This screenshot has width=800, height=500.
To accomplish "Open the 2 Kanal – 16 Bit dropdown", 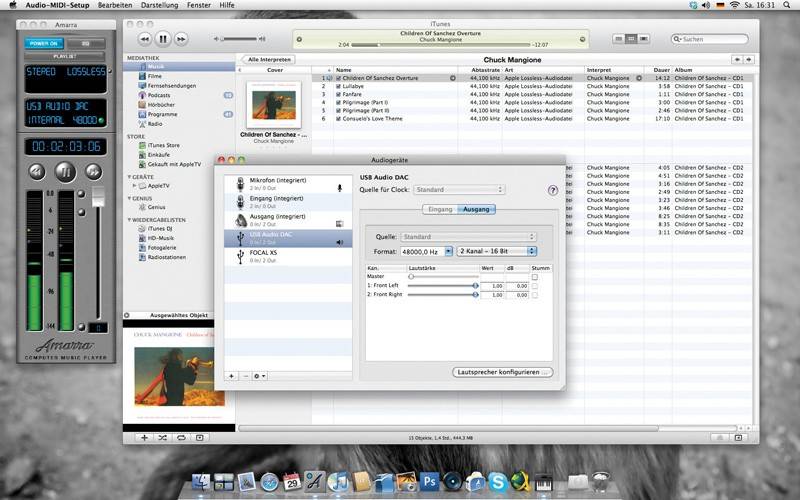I will click(497, 252).
